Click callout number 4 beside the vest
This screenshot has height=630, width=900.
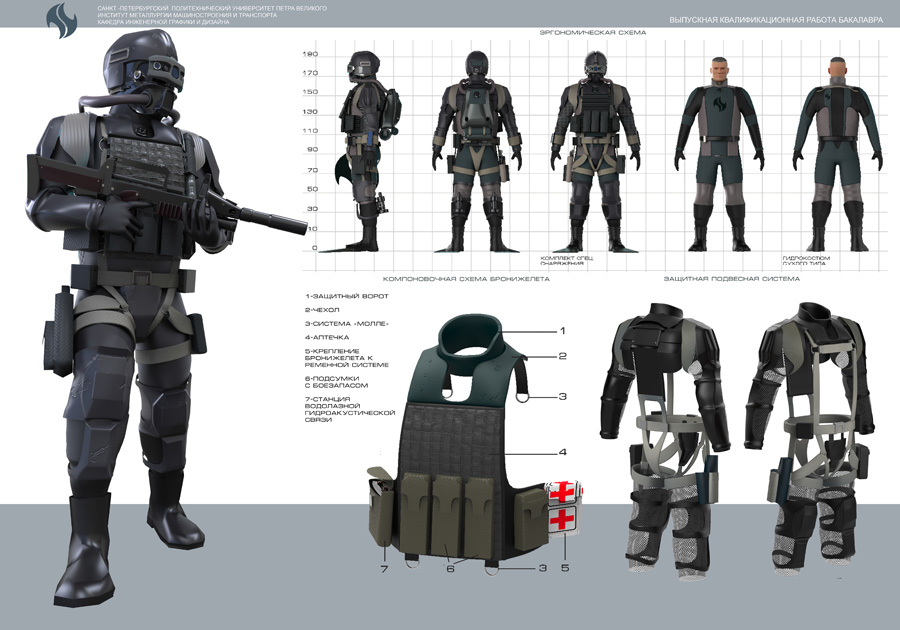(x=562, y=452)
